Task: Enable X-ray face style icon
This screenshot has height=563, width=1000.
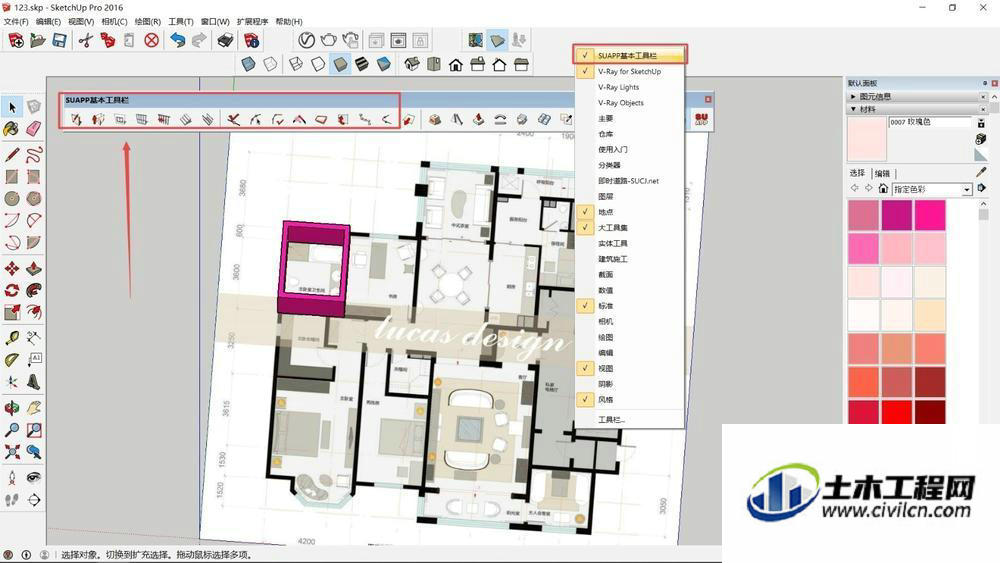Action: point(248,64)
